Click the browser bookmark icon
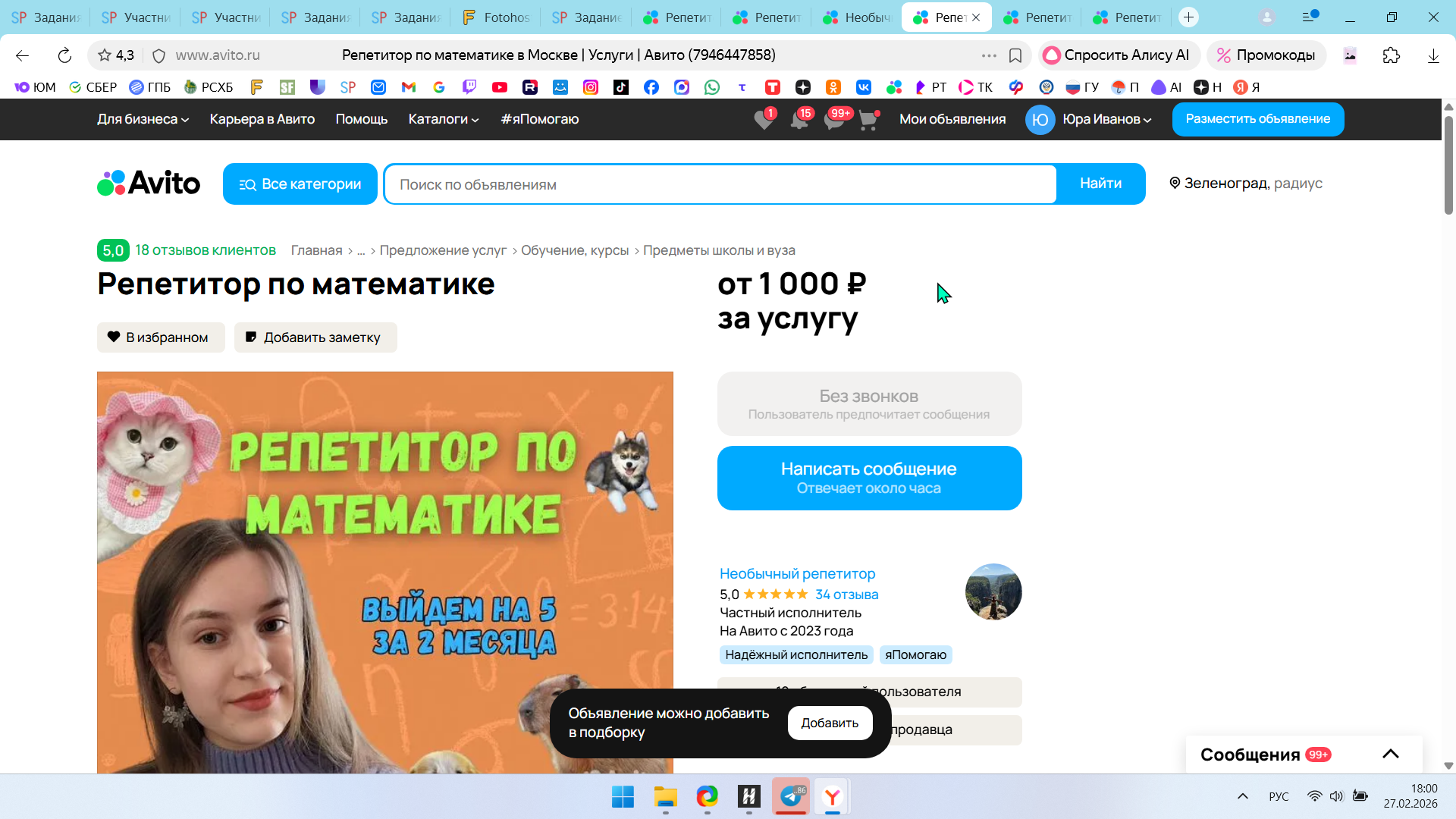The width and height of the screenshot is (1456, 819). [x=1015, y=55]
